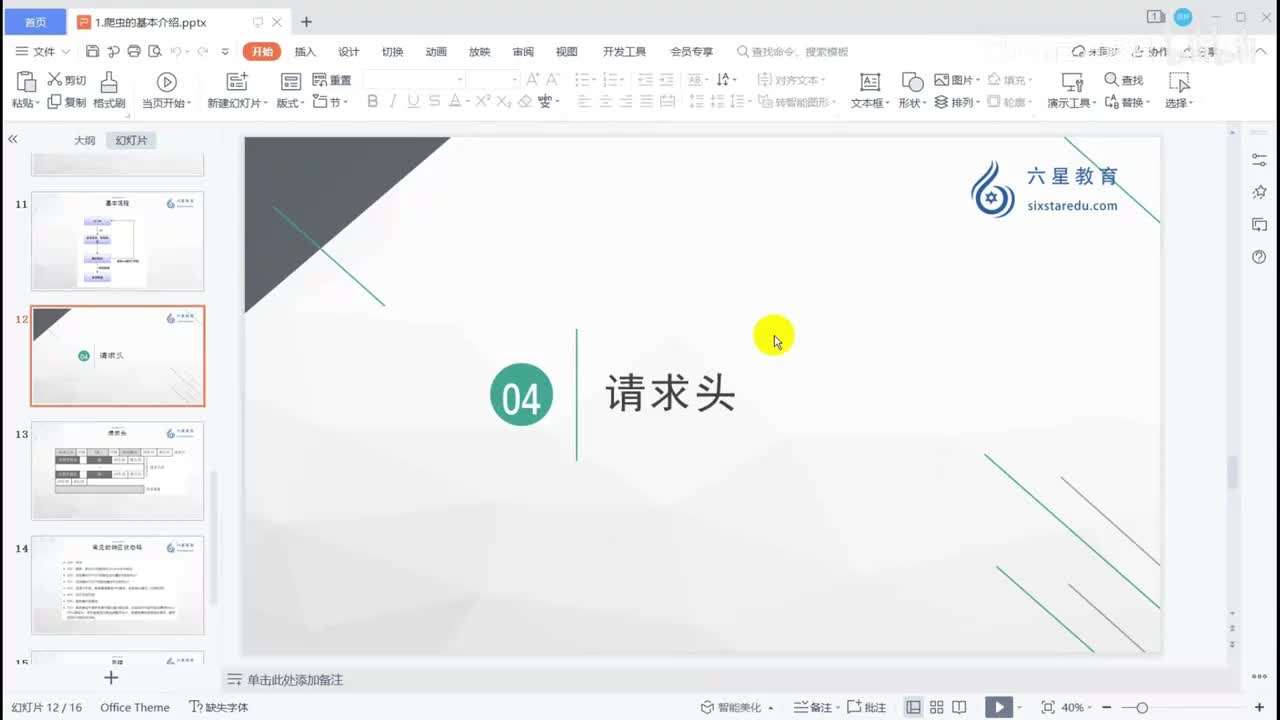Click the zoom slider handle
The width and height of the screenshot is (1280, 720).
[x=1142, y=707]
